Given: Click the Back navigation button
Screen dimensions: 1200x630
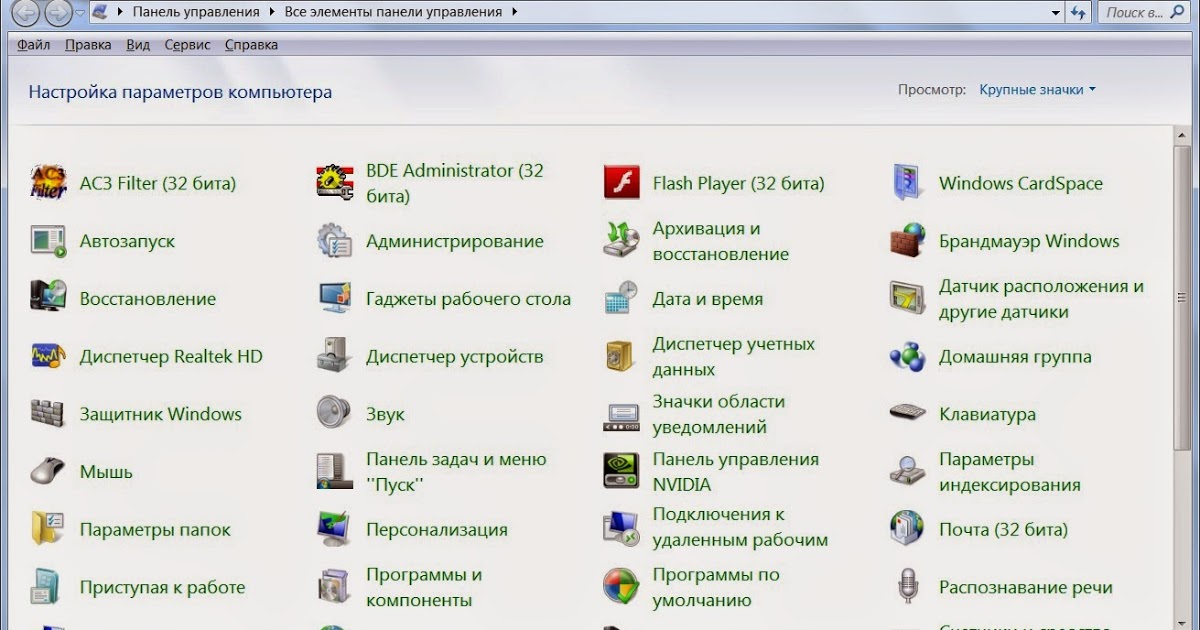Looking at the screenshot, I should [x=26, y=13].
